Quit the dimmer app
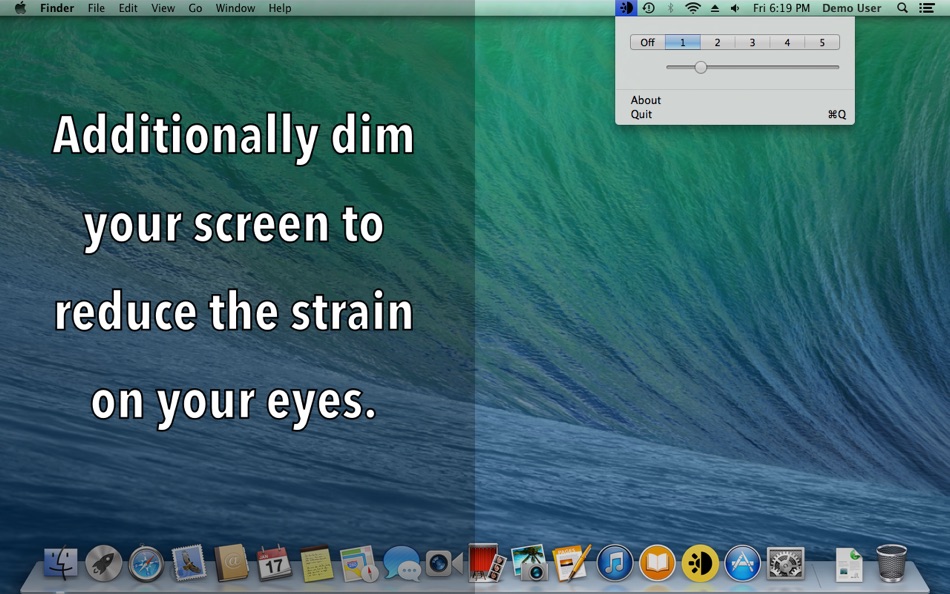Screen dimensions: 950x594 click(x=639, y=114)
